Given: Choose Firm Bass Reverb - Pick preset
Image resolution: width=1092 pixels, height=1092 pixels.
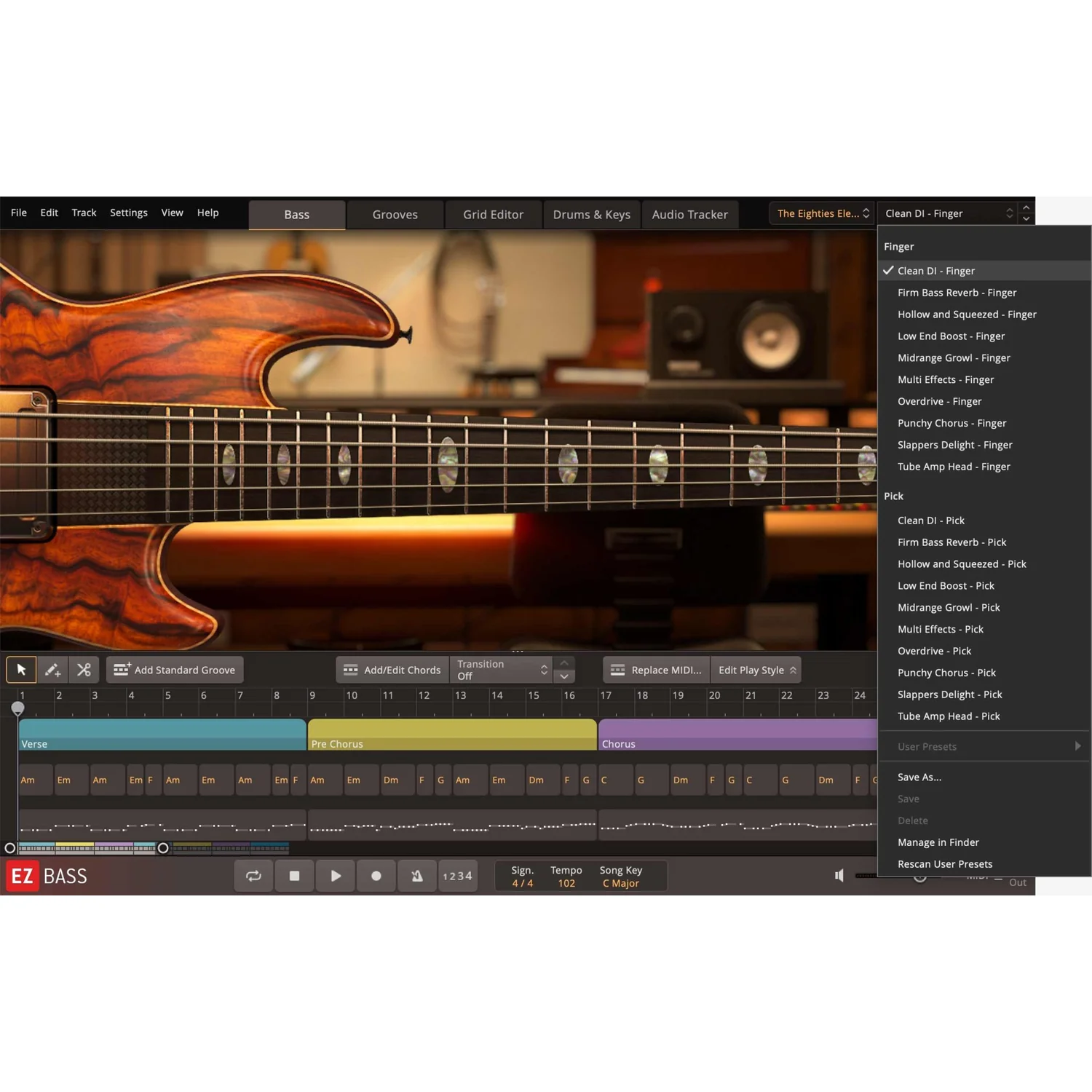Looking at the screenshot, I should (x=984, y=542).
